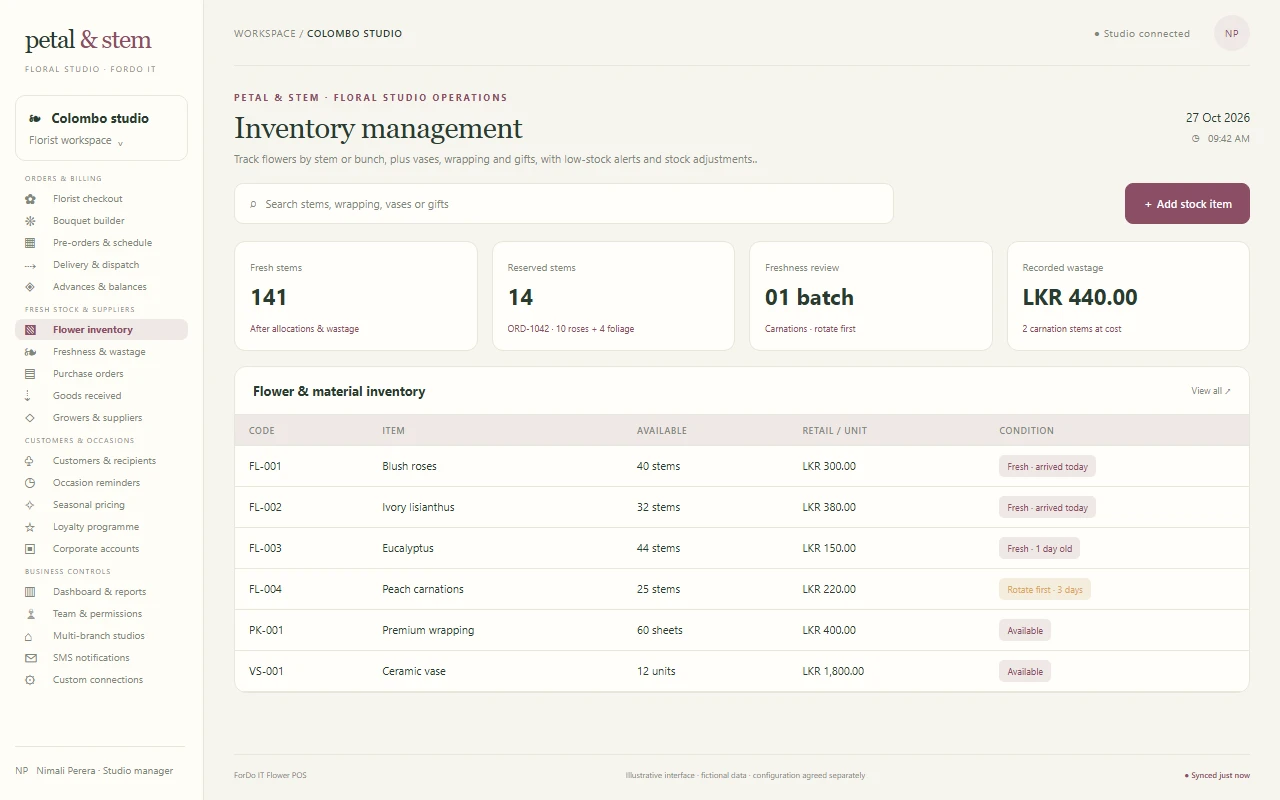Select the Fresh stems summary card
Image resolution: width=1280 pixels, height=800 pixels.
coord(356,296)
